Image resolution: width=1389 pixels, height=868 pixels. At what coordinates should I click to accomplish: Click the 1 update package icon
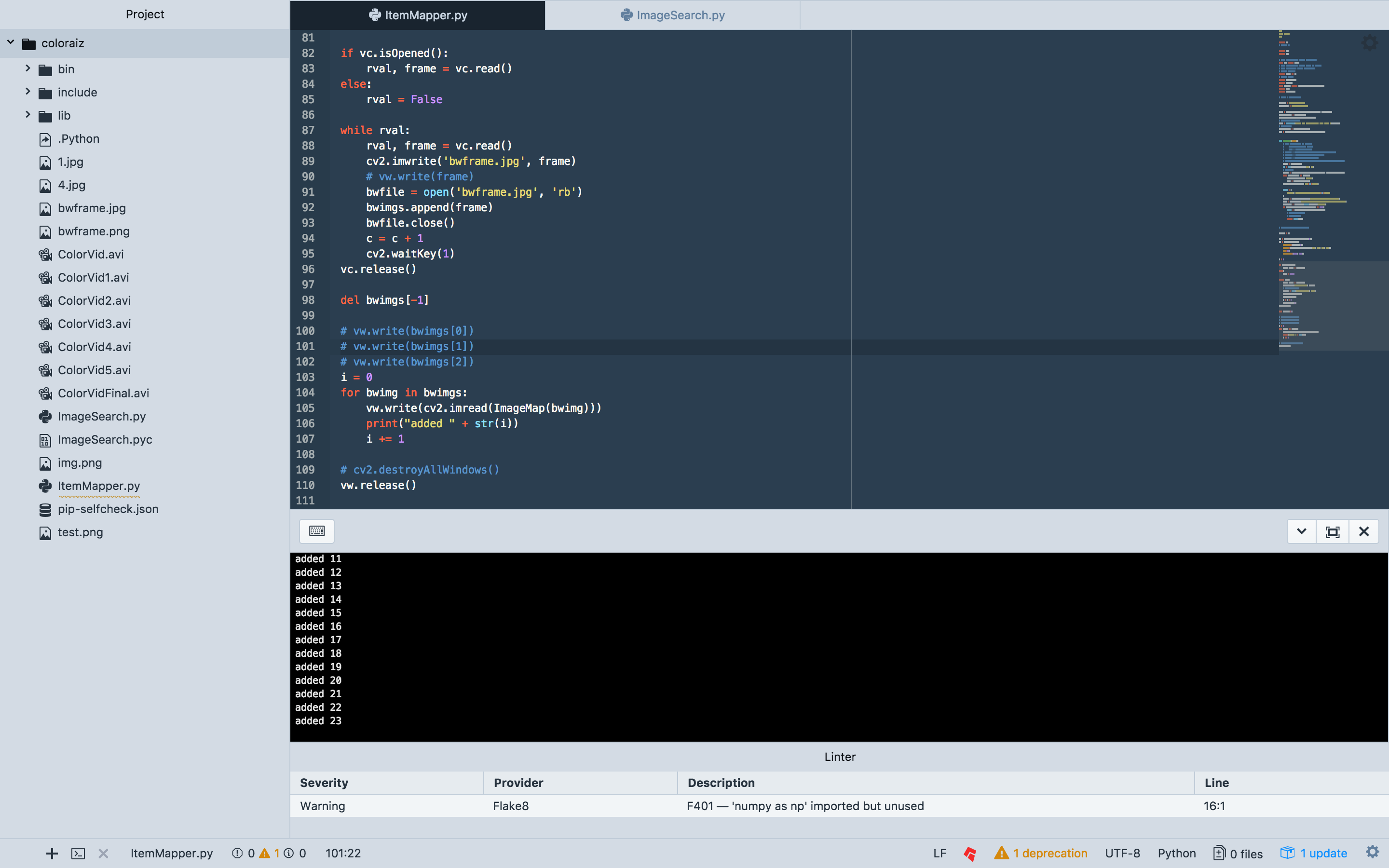click(x=1287, y=853)
